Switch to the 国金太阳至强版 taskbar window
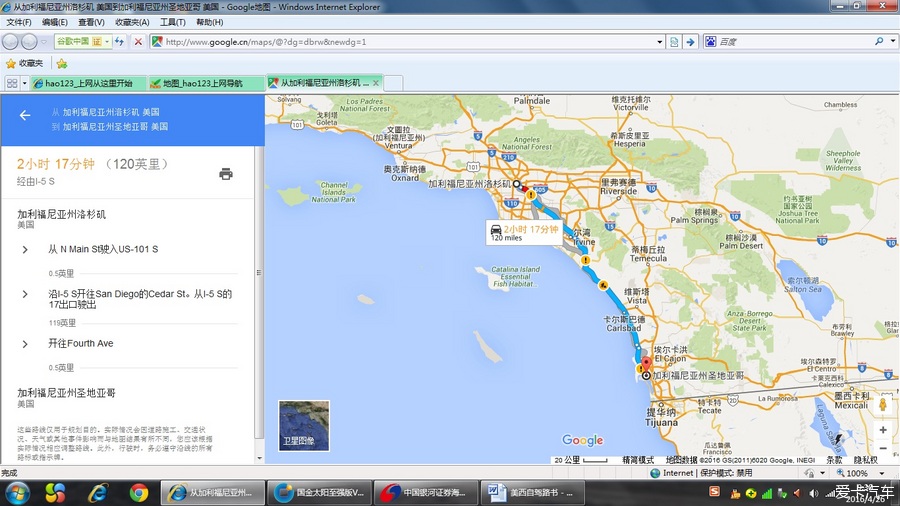Viewport: 900px width, 506px height. 319,493
